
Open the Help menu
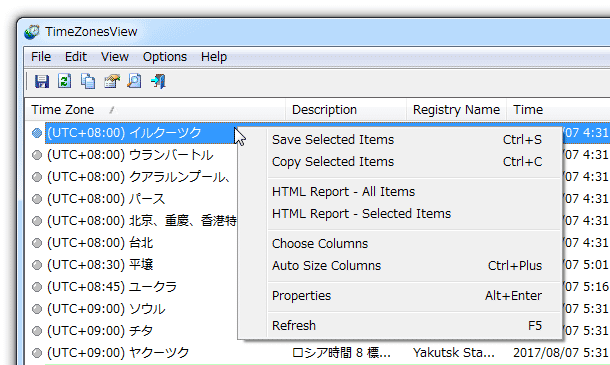[214, 57]
